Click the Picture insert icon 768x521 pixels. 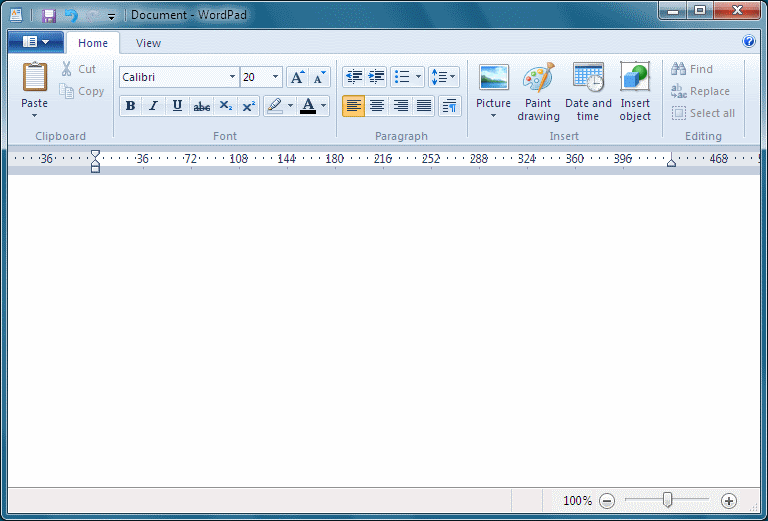coord(493,77)
